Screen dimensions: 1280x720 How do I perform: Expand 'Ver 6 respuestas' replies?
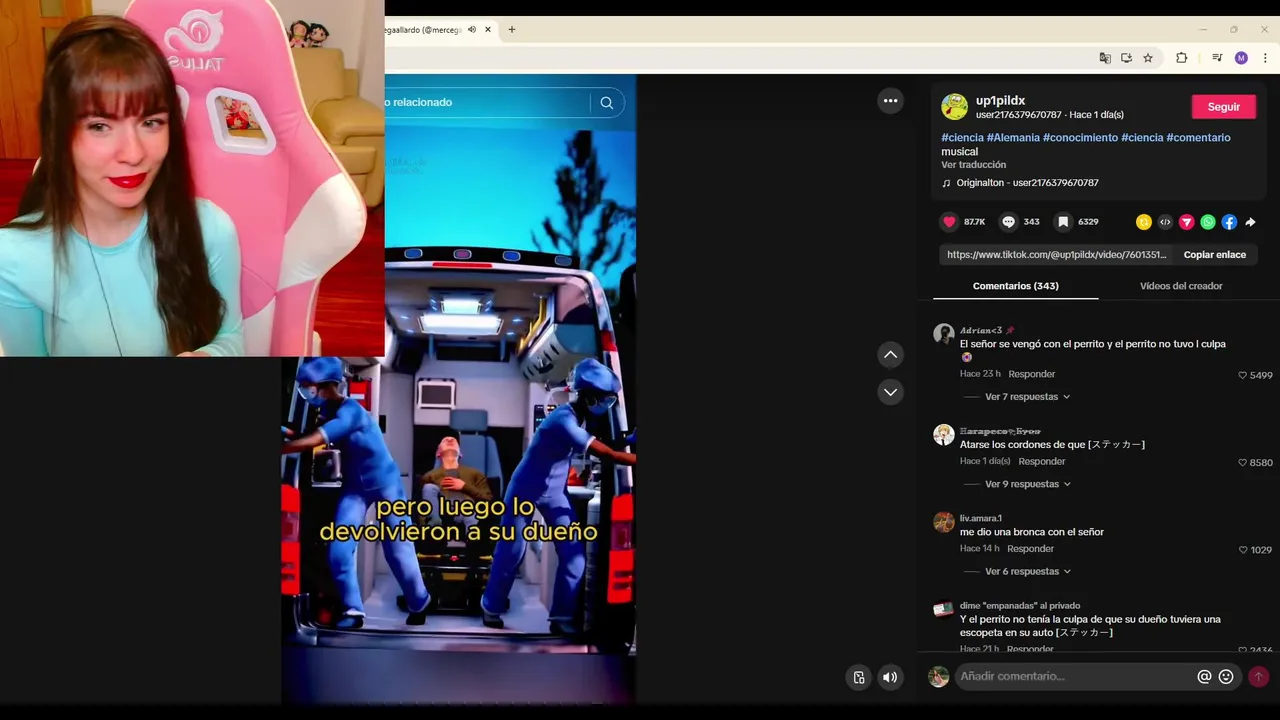coord(1027,572)
